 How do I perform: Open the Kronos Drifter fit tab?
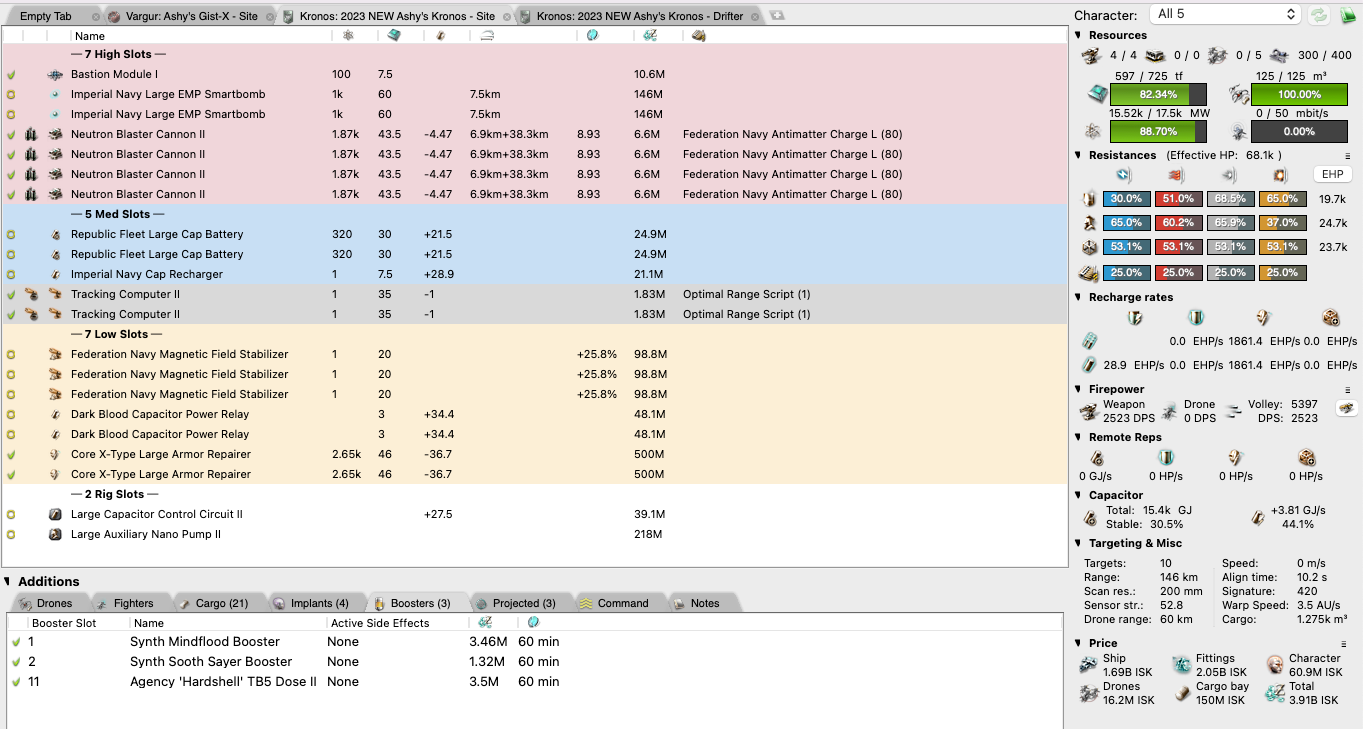(x=639, y=17)
